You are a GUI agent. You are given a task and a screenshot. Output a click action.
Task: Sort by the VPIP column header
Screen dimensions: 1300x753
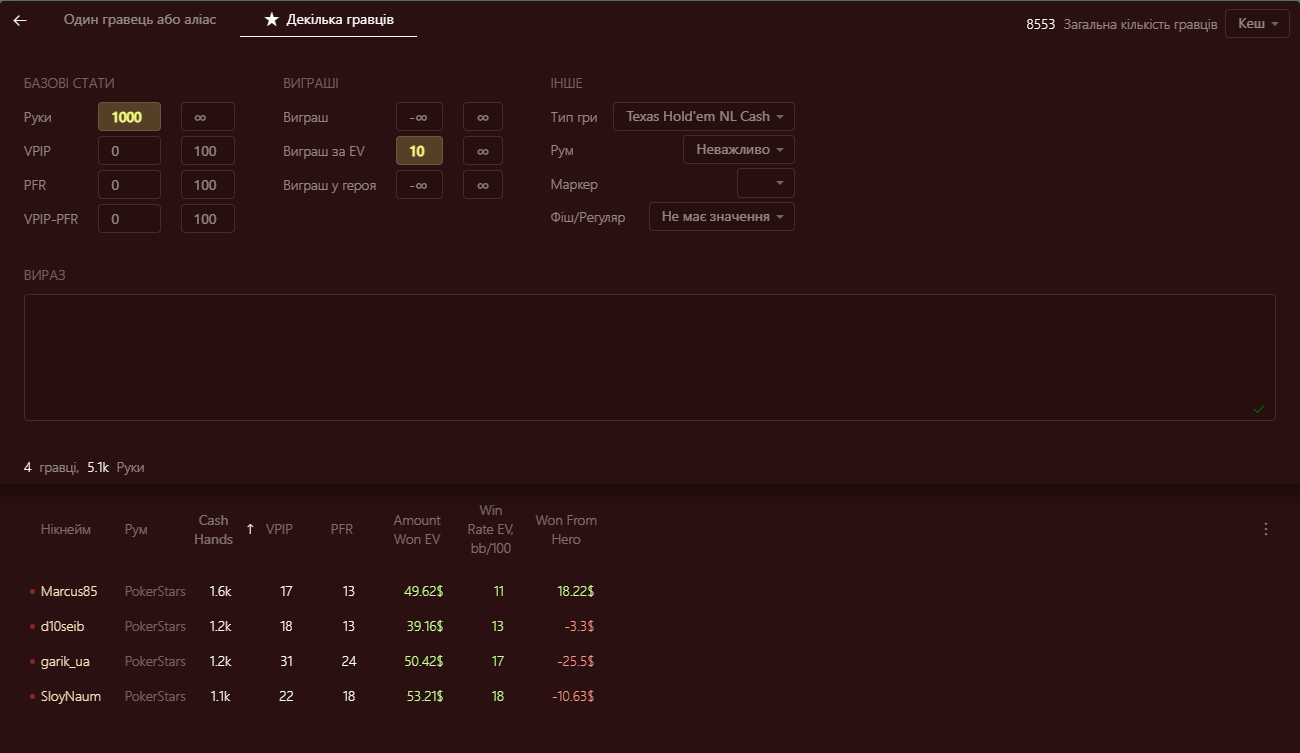(279, 529)
